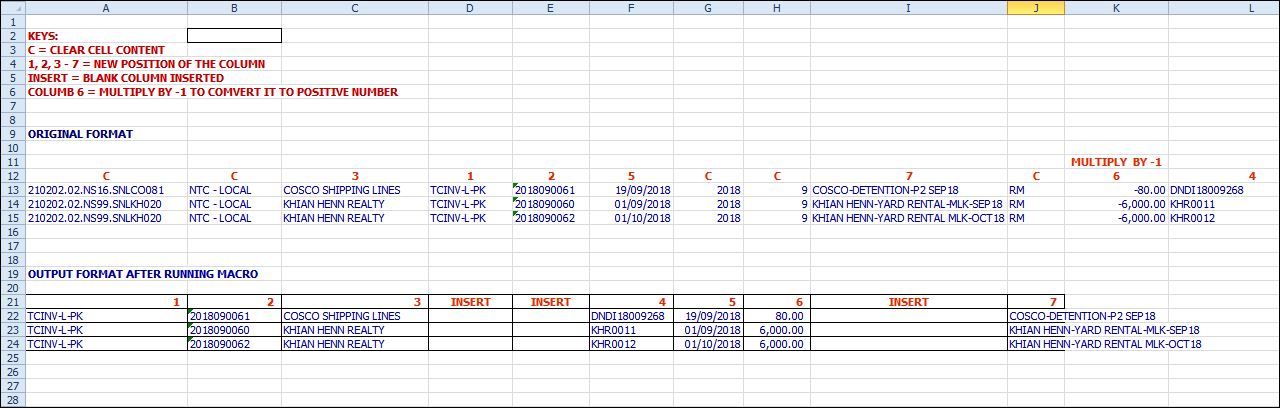Image resolution: width=1280 pixels, height=408 pixels.
Task: Select column header I
Action: coord(909,7)
